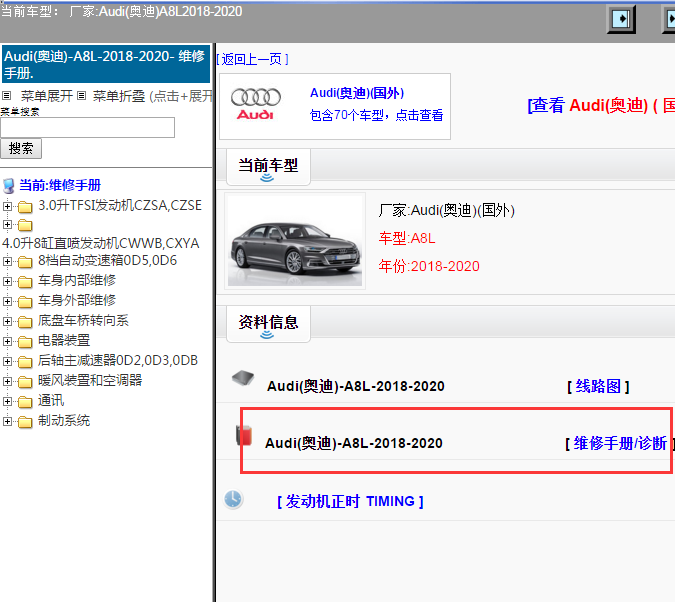This screenshot has width=675, height=602.
Task: Open the 当前车型 tab
Action: [268, 167]
